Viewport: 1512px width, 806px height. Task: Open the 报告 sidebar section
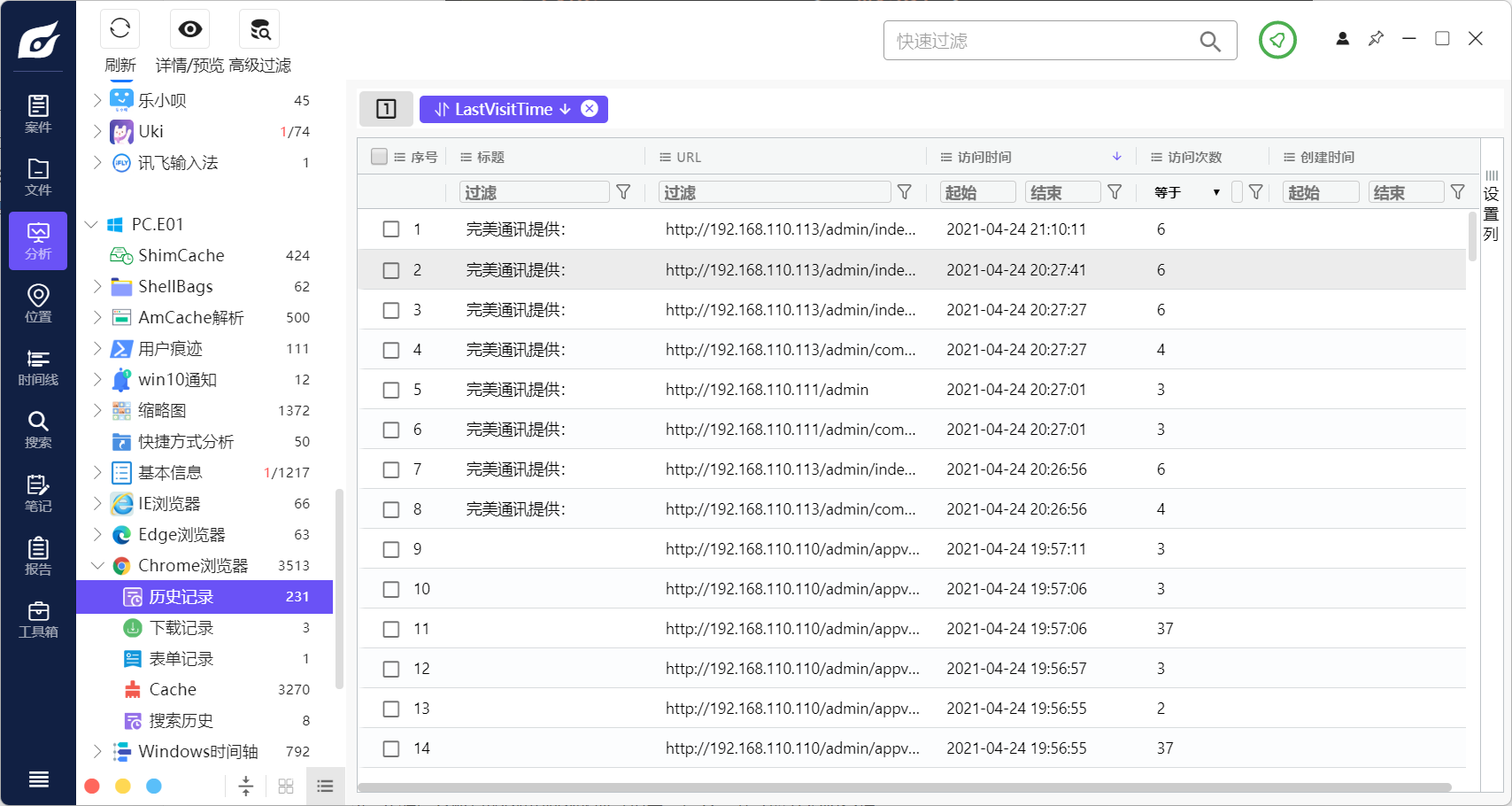38,556
